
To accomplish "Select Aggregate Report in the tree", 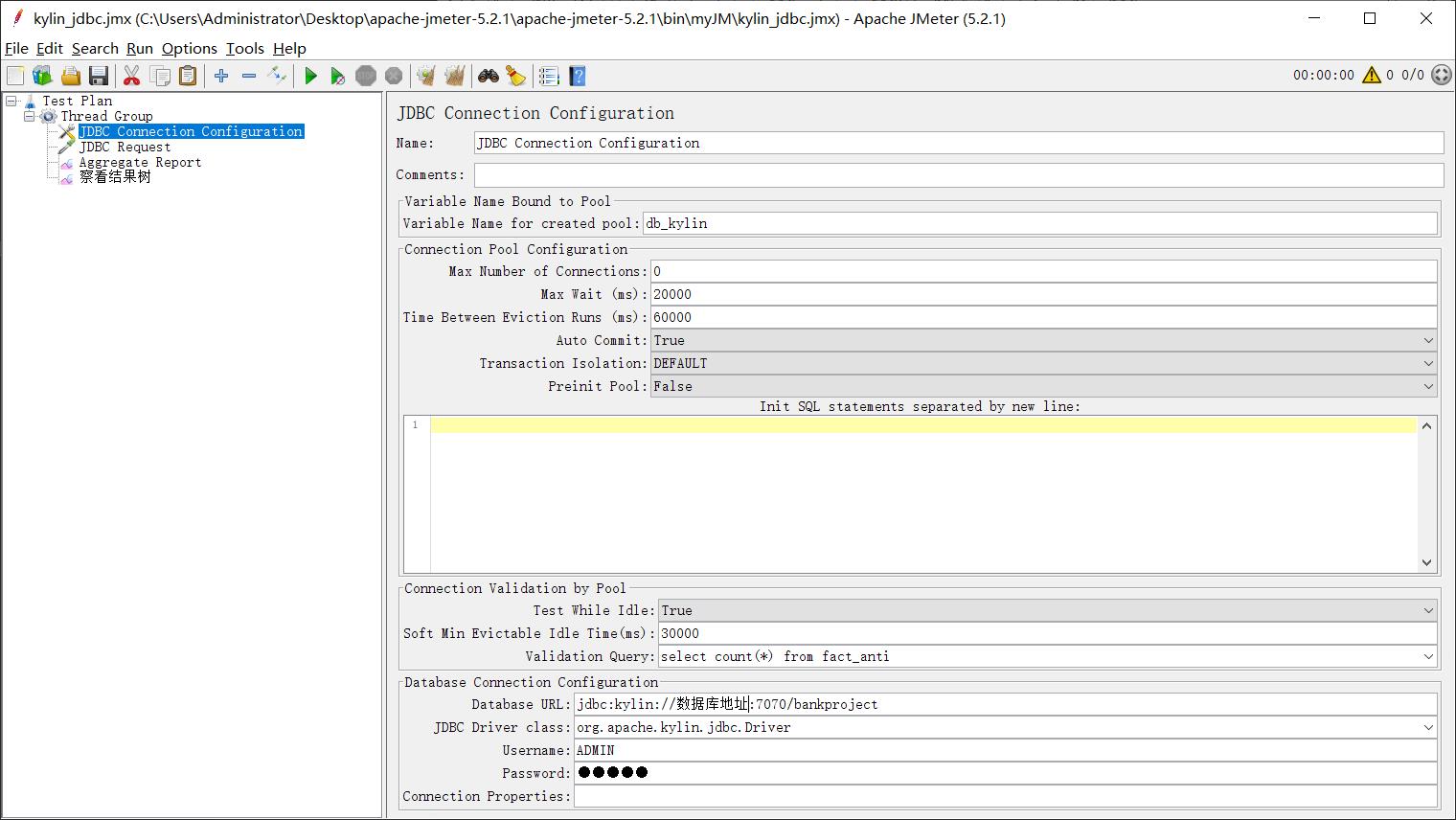I will [x=141, y=162].
